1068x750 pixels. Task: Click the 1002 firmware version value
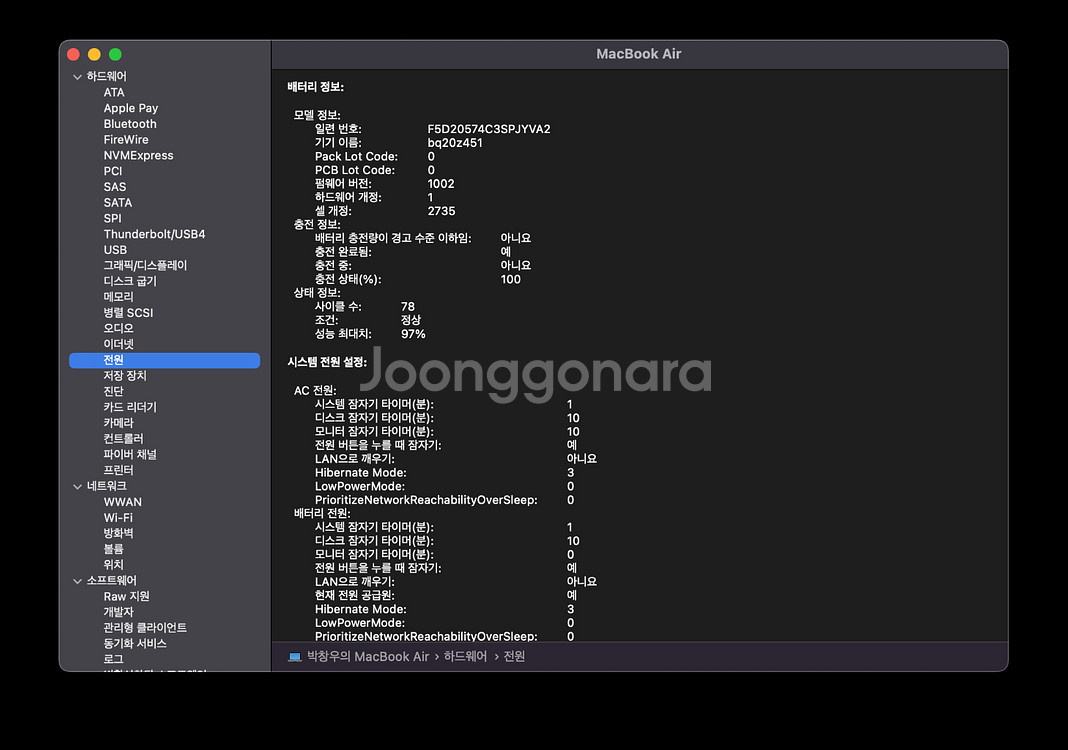pyautogui.click(x=441, y=184)
